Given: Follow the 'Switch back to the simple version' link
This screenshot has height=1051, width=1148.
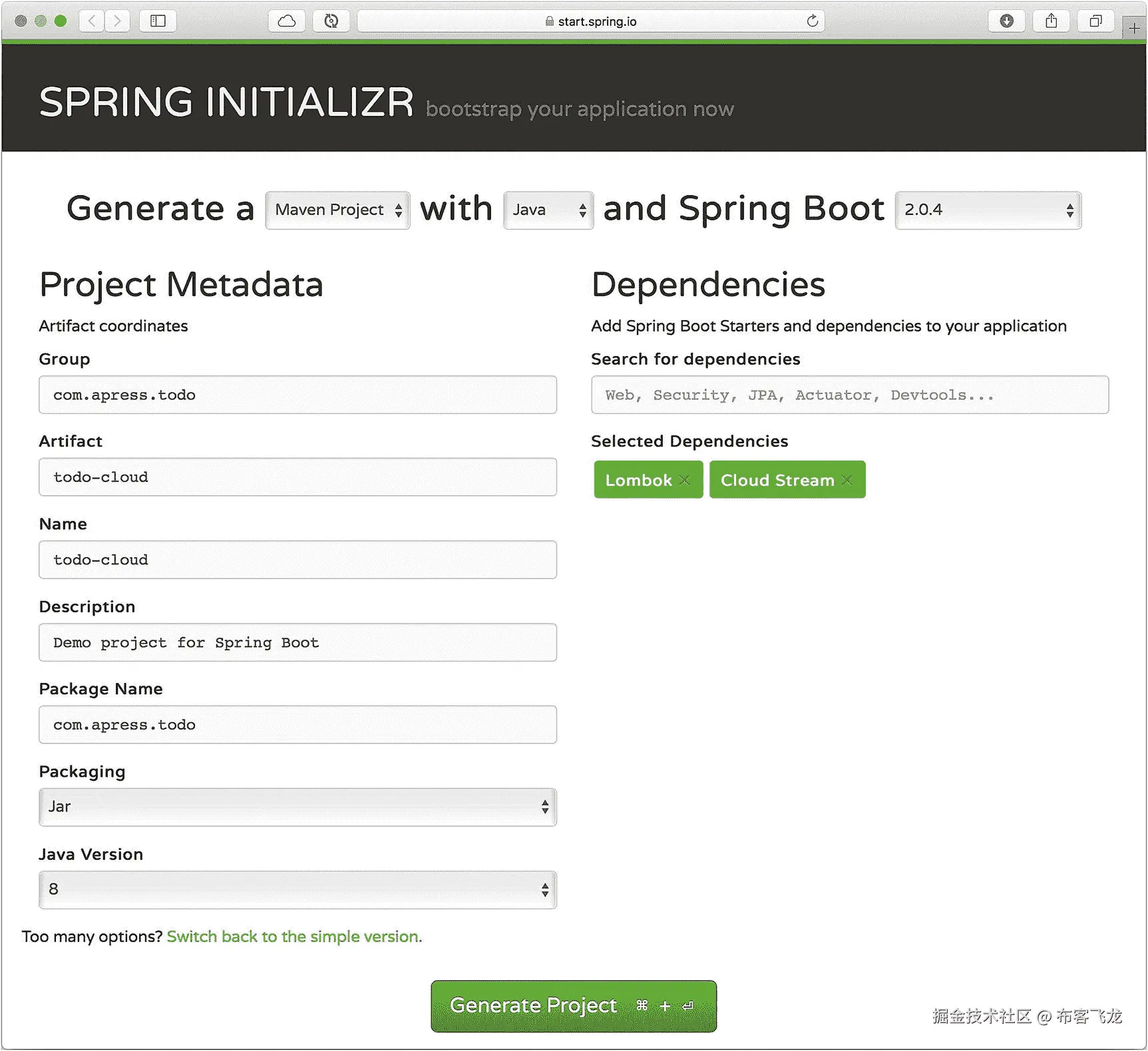Looking at the screenshot, I should tap(293, 937).
